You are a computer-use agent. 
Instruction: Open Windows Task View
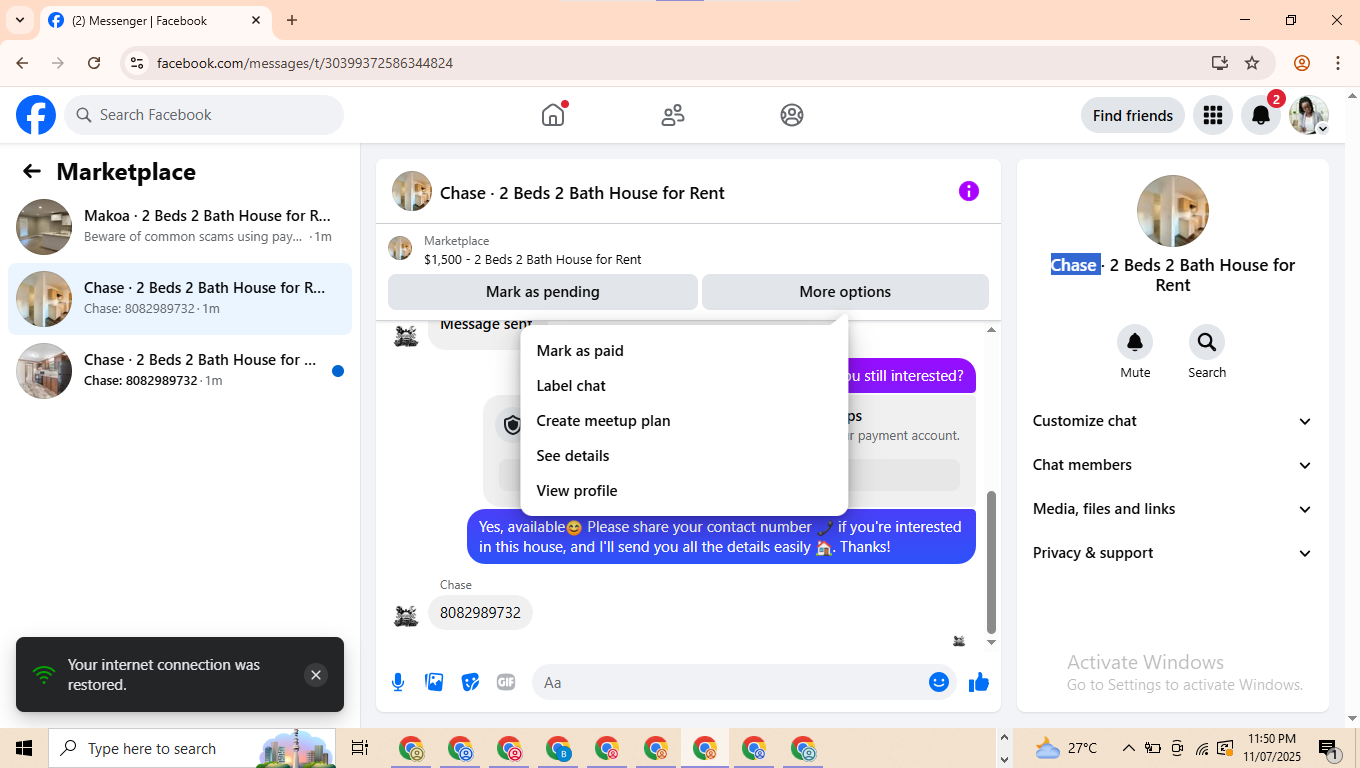[360, 748]
